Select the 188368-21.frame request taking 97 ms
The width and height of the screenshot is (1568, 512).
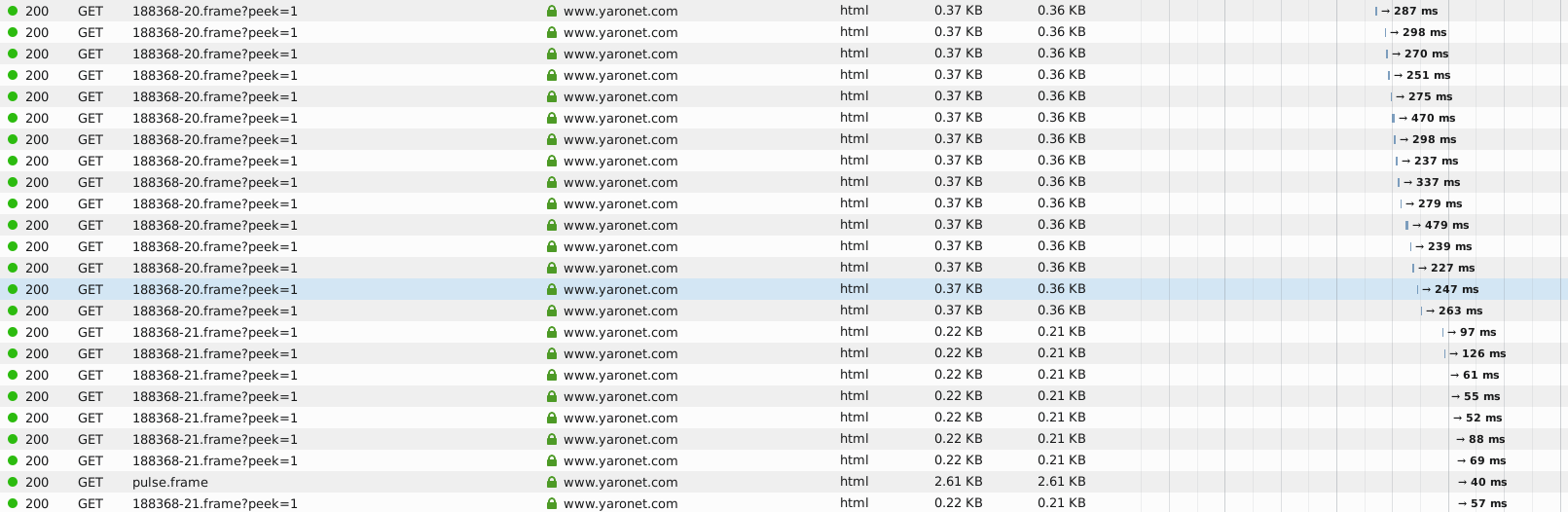(215, 332)
